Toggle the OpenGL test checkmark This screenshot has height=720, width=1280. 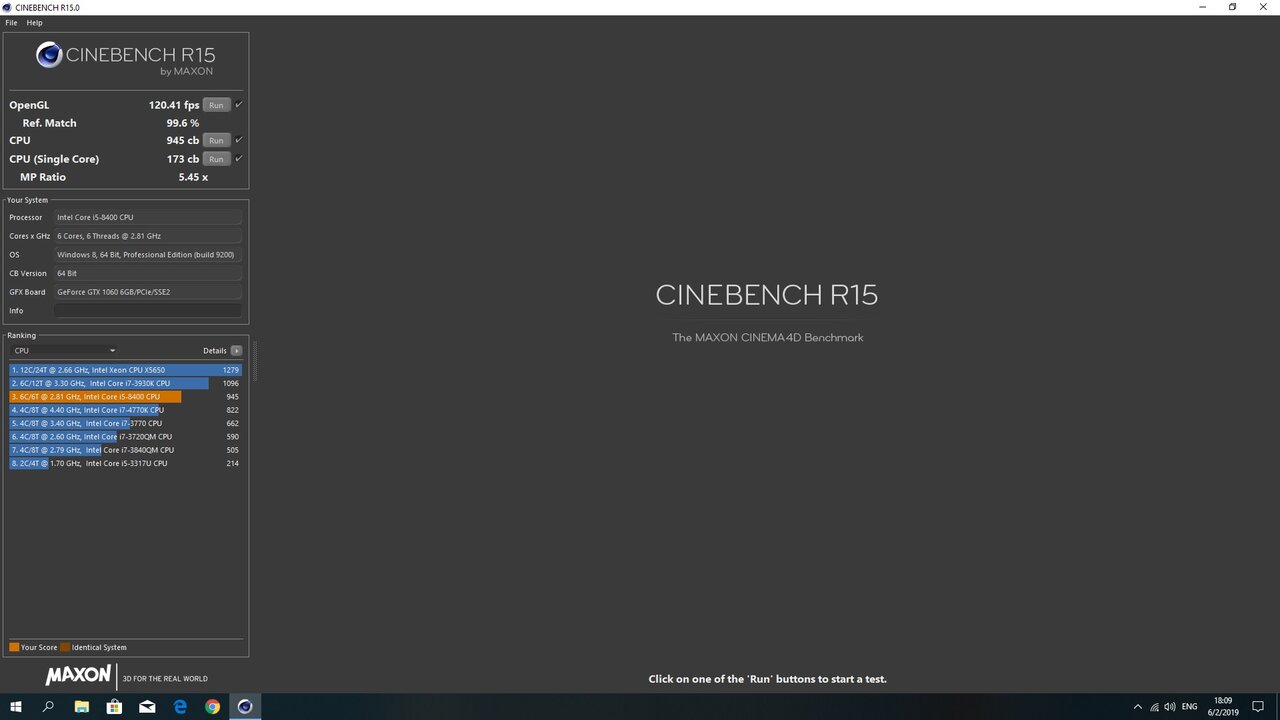click(239, 104)
